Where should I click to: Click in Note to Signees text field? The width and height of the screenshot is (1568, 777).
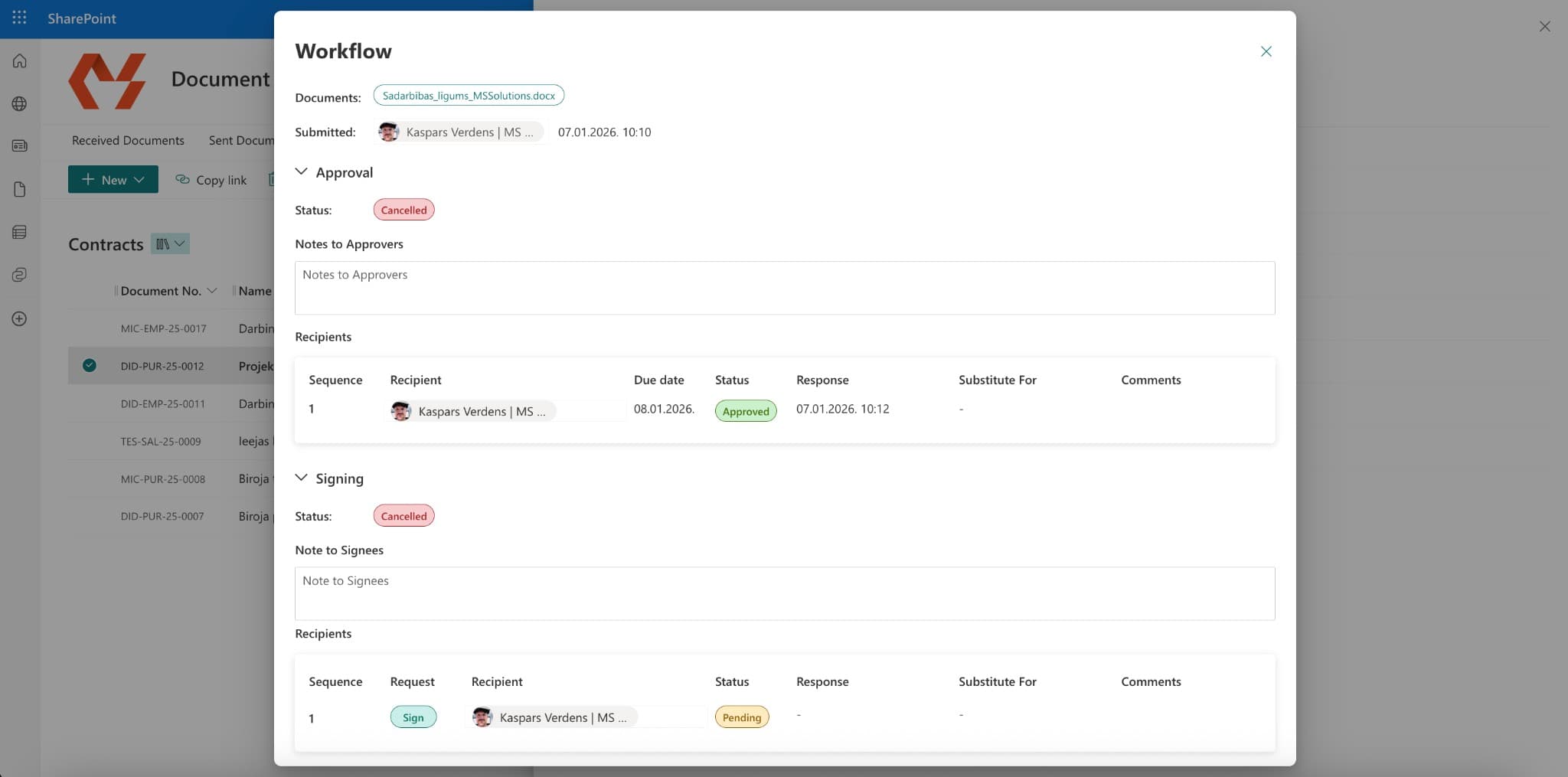[784, 593]
